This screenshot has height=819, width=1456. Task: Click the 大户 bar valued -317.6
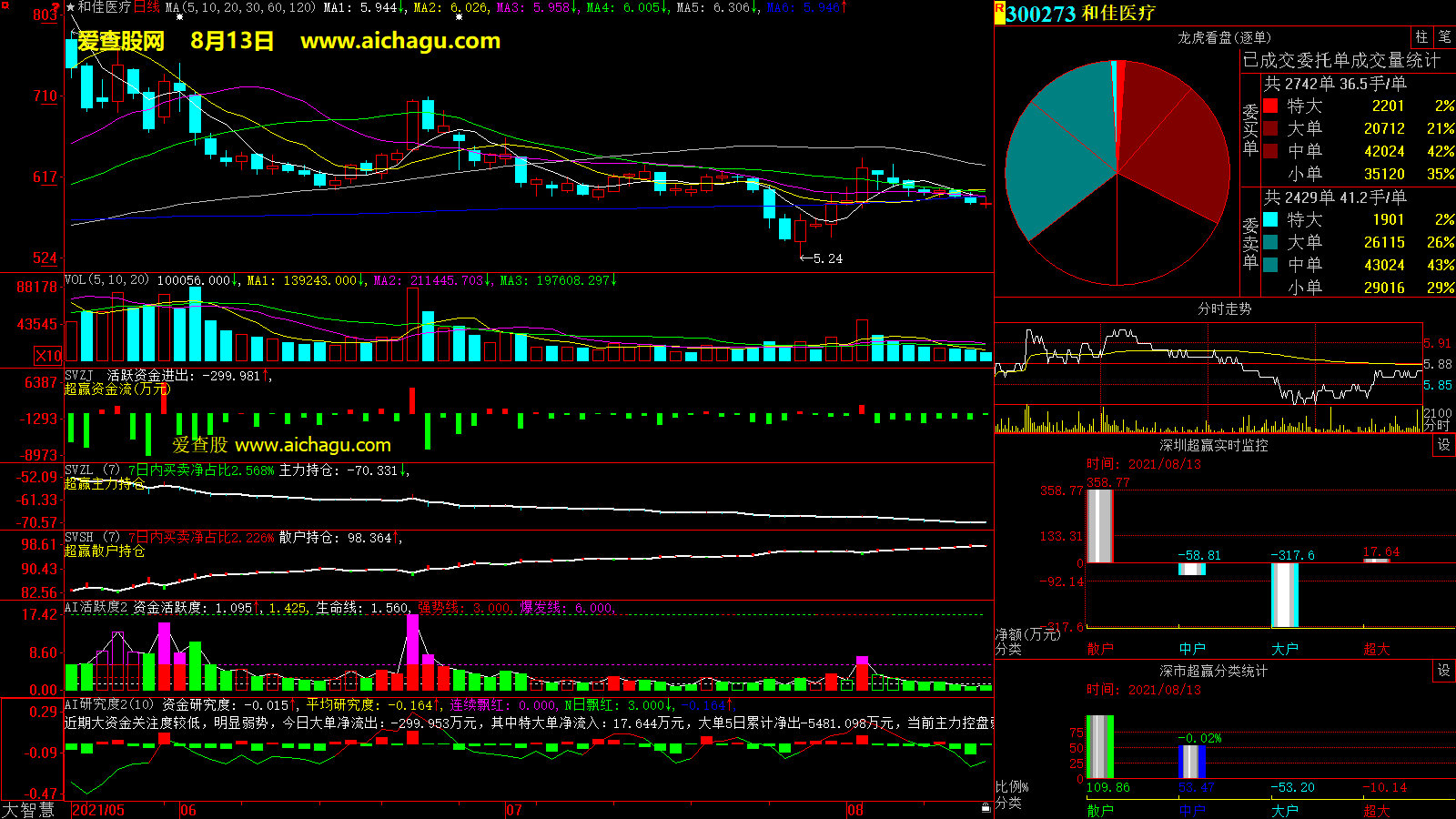(x=1285, y=595)
